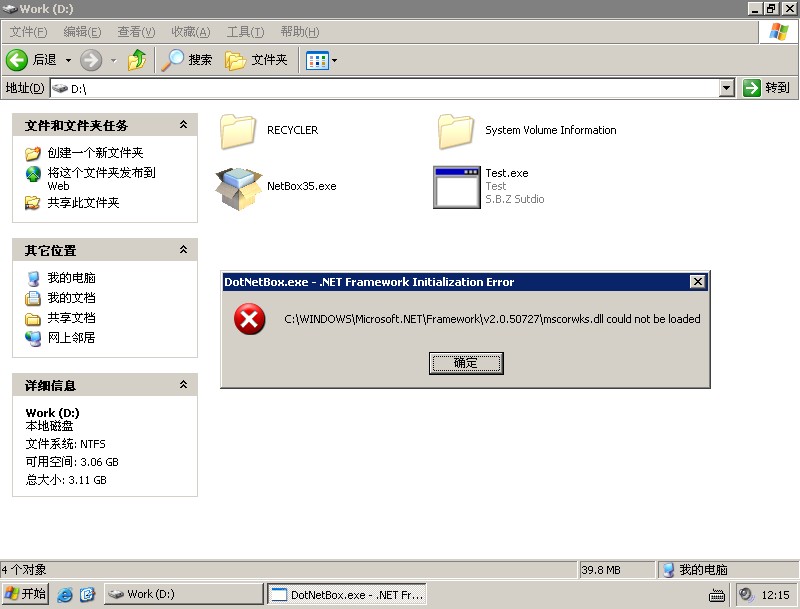Click the green Back arrow icon
This screenshot has height=609, width=800.
[16, 60]
